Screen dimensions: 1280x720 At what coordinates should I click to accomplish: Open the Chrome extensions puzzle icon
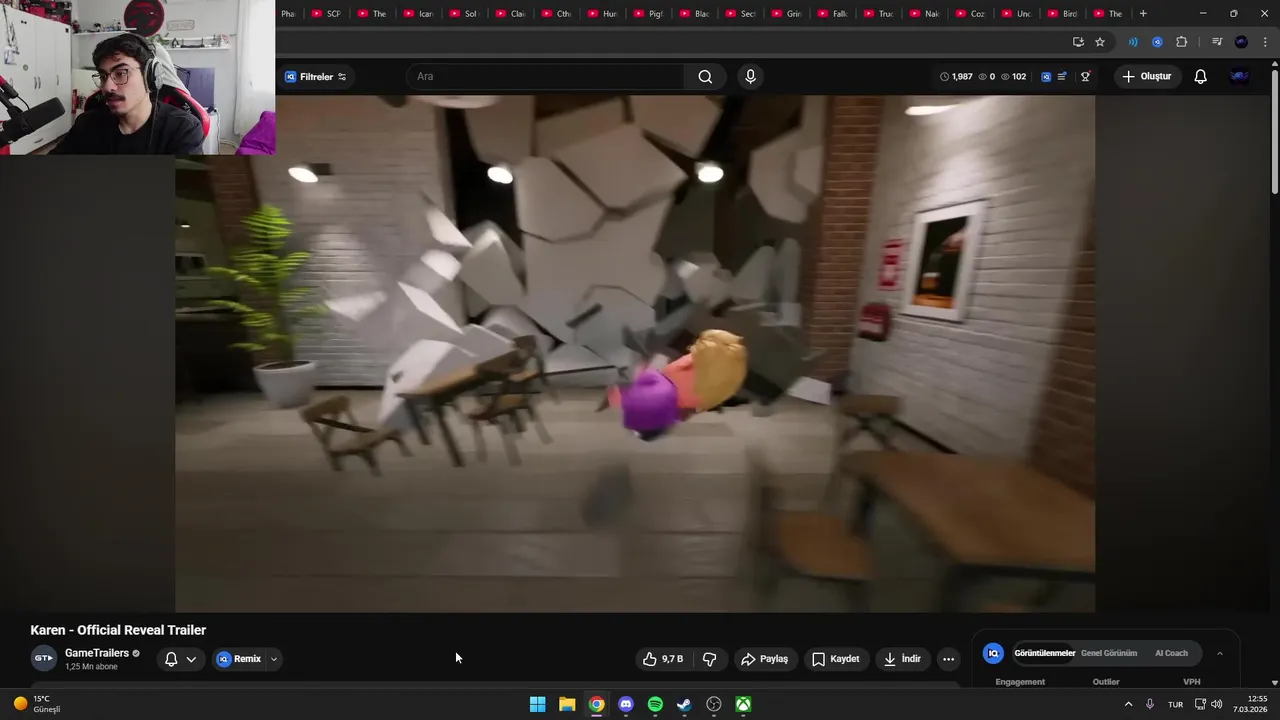(1181, 42)
